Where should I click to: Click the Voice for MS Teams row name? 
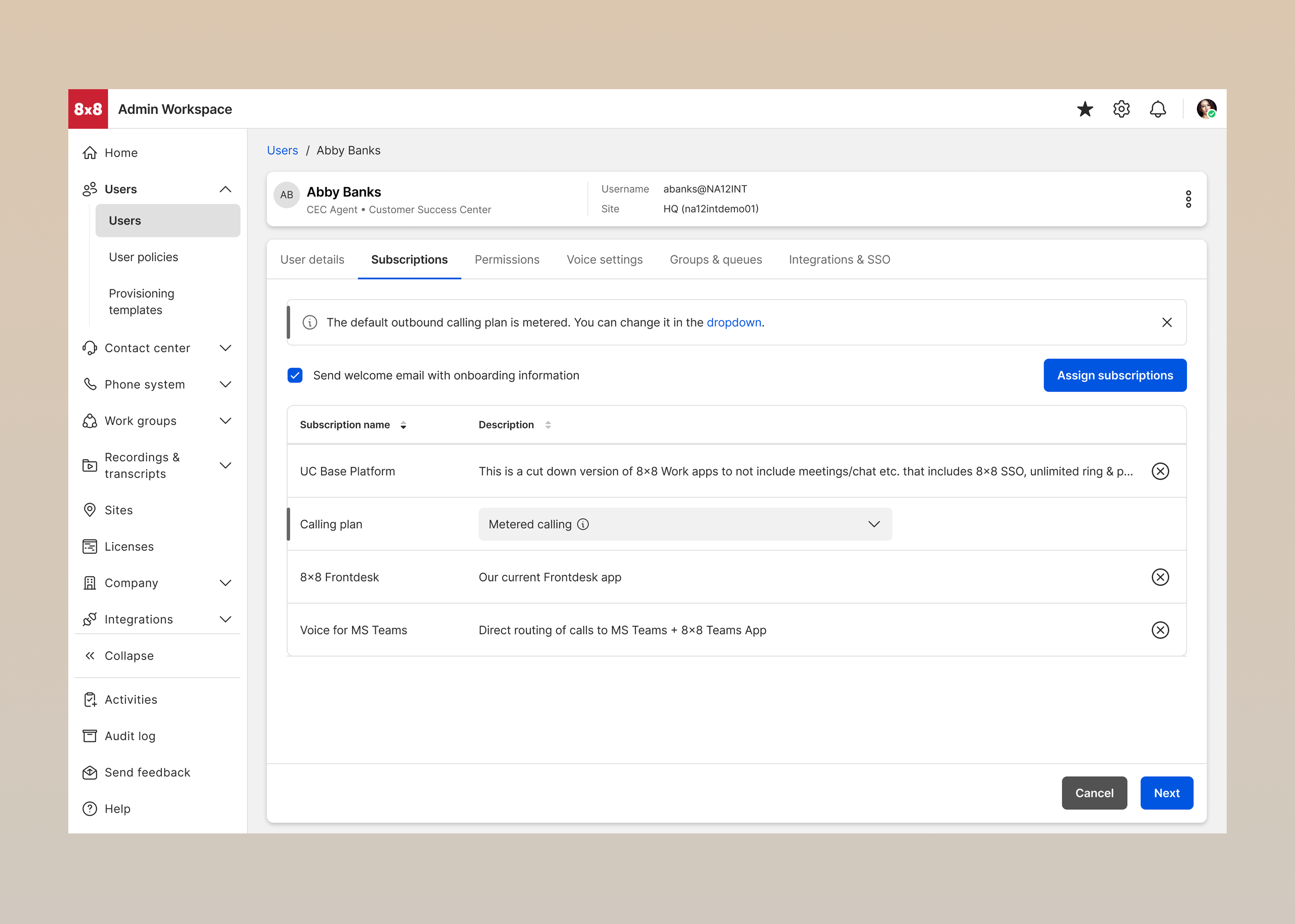[x=354, y=630]
